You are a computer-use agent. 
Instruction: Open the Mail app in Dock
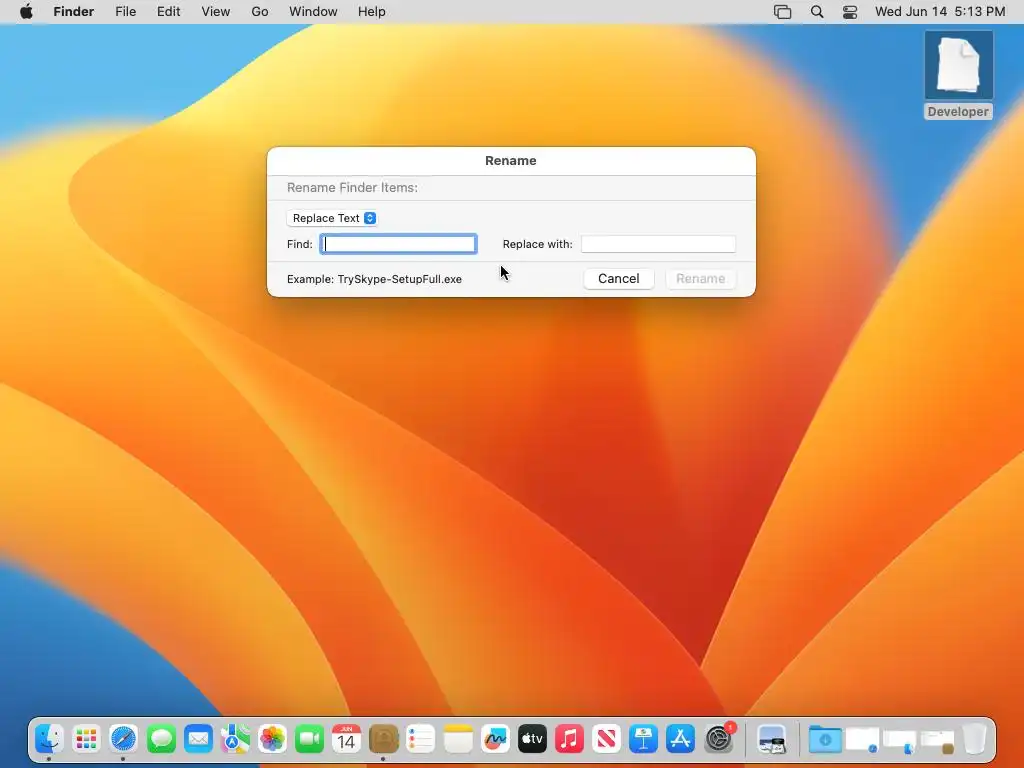point(198,739)
